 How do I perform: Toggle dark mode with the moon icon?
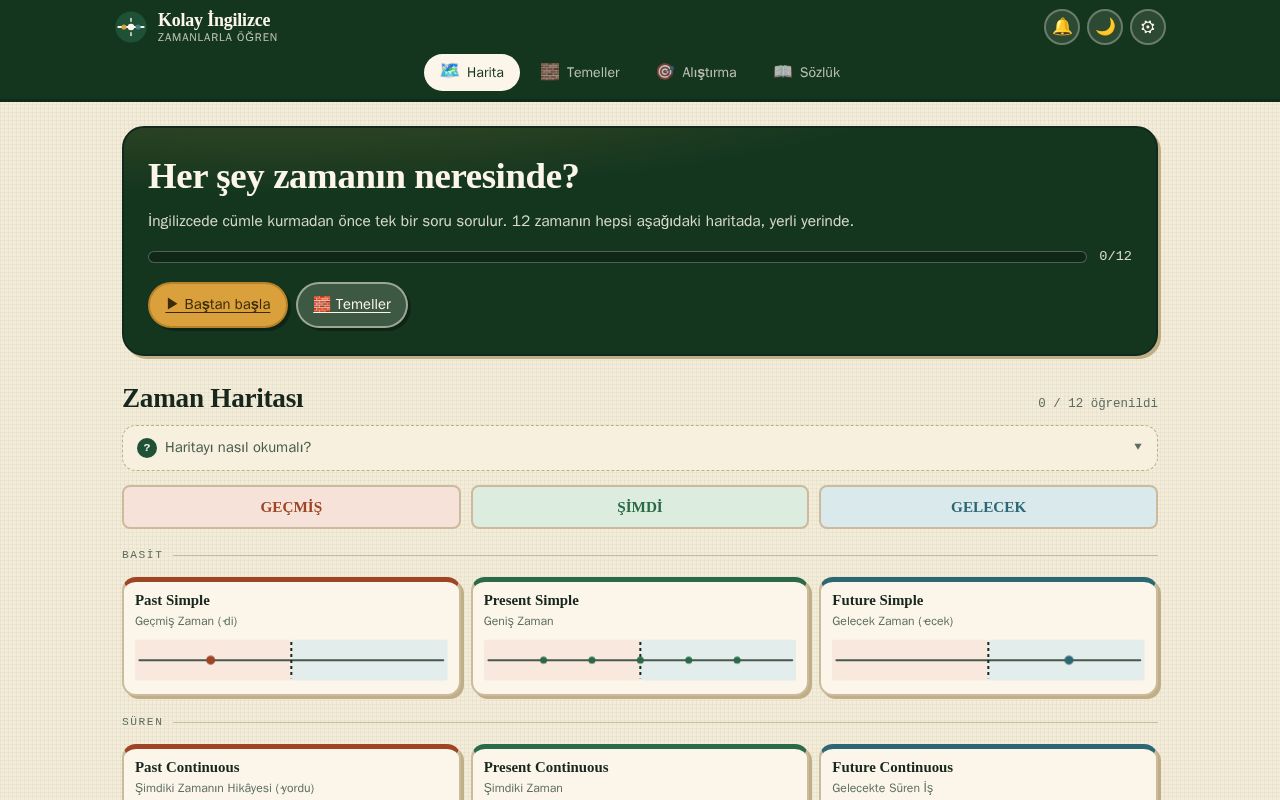[x=1105, y=27]
